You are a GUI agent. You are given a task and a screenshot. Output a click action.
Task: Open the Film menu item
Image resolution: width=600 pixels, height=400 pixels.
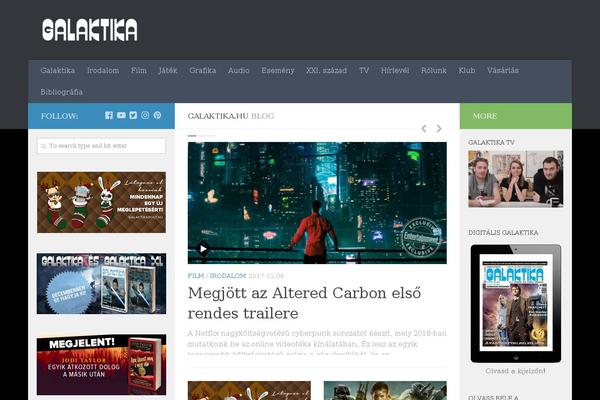click(139, 70)
